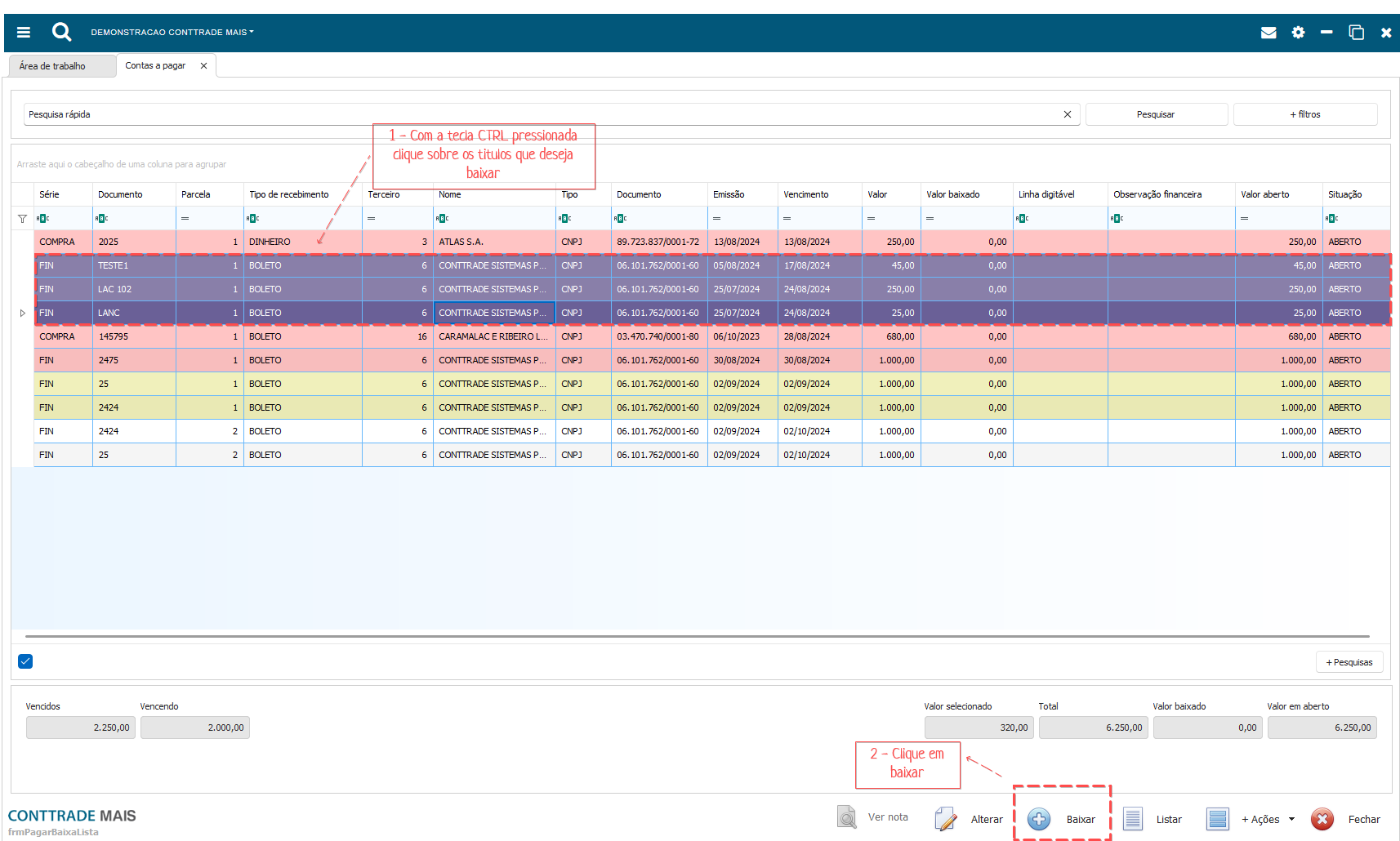Click the Listar report icon
Screen dimensions: 1400x841
[x=1133, y=819]
